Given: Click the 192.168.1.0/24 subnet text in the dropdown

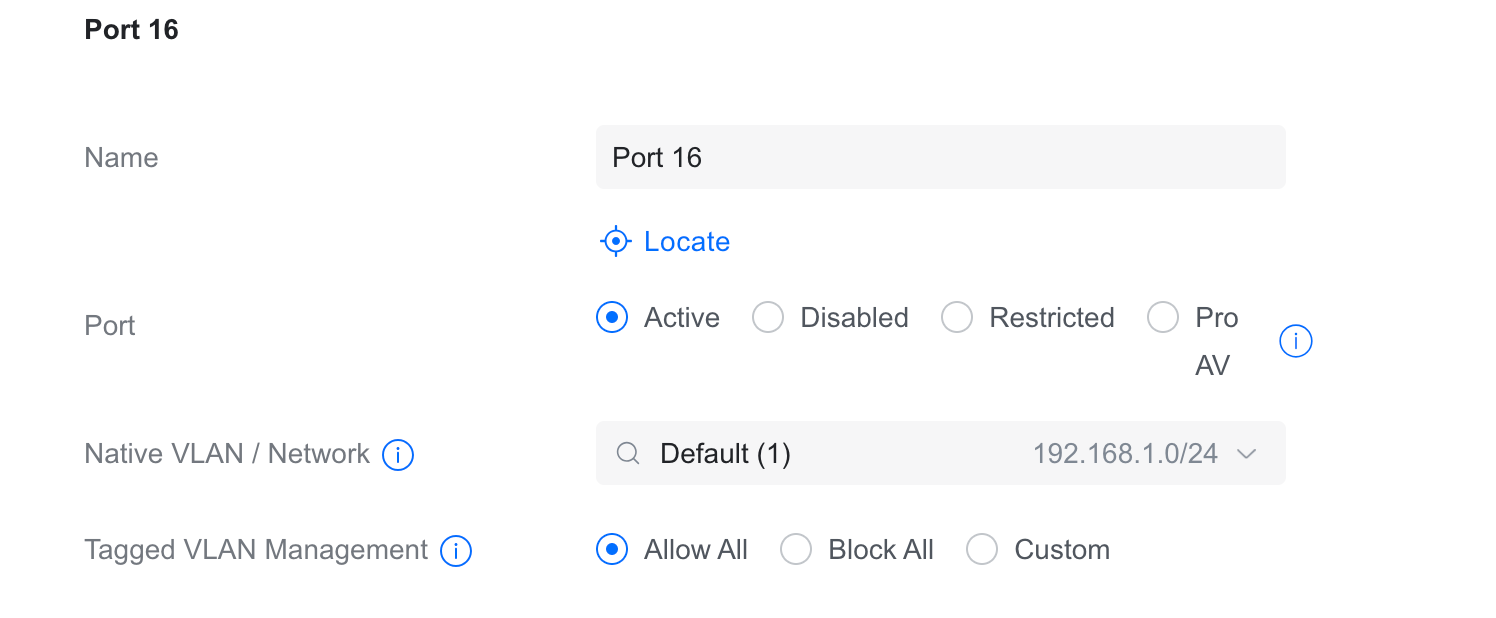Looking at the screenshot, I should pyautogui.click(x=1125, y=454).
